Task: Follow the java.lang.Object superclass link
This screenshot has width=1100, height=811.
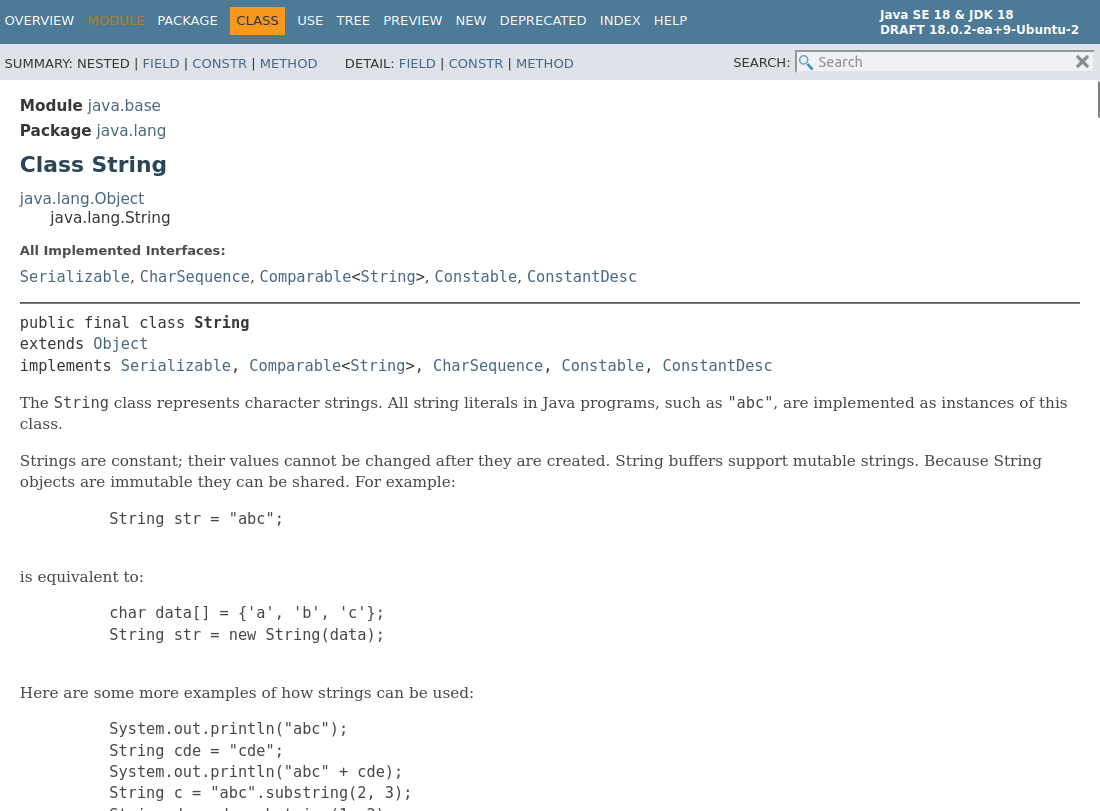Action: [x=81, y=198]
